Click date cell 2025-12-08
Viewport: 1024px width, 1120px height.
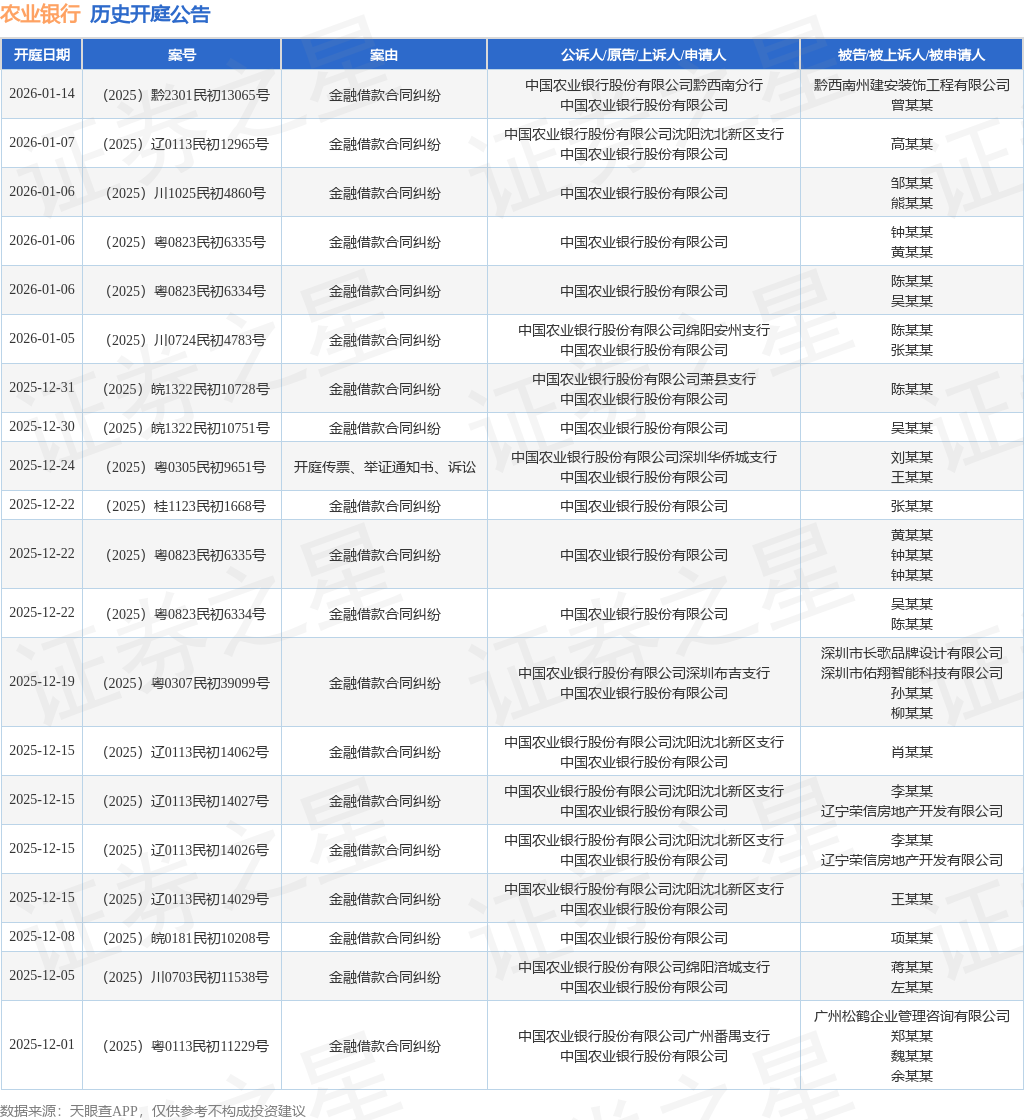(42, 936)
